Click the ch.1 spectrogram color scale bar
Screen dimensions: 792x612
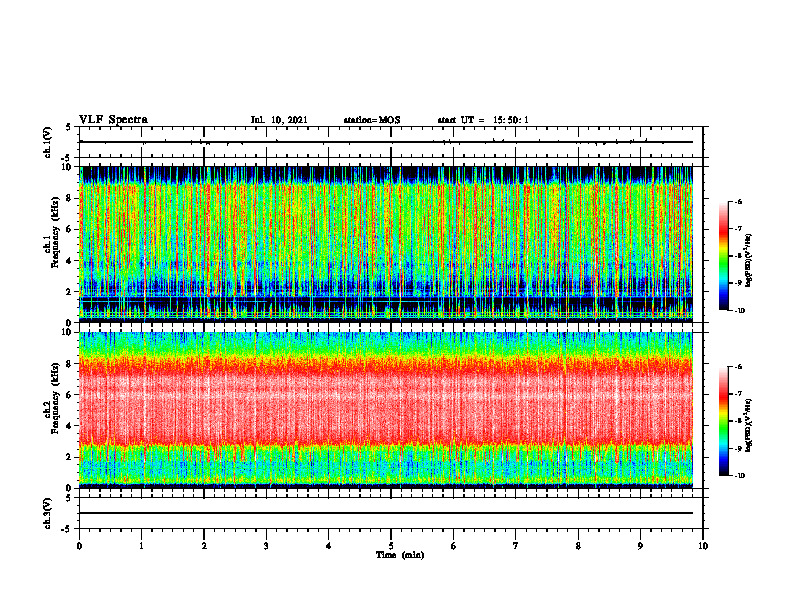click(723, 256)
